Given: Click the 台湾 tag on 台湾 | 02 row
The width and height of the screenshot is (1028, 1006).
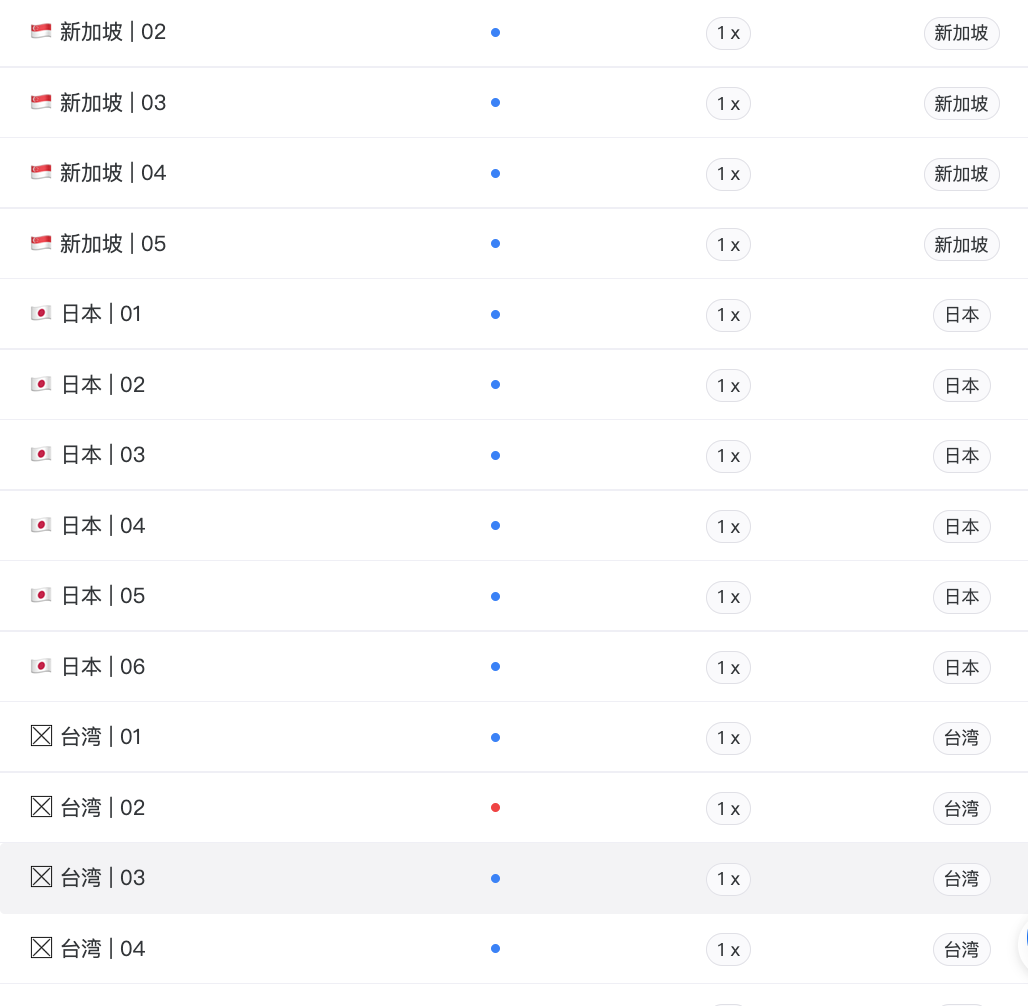Looking at the screenshot, I should pyautogui.click(x=962, y=809).
